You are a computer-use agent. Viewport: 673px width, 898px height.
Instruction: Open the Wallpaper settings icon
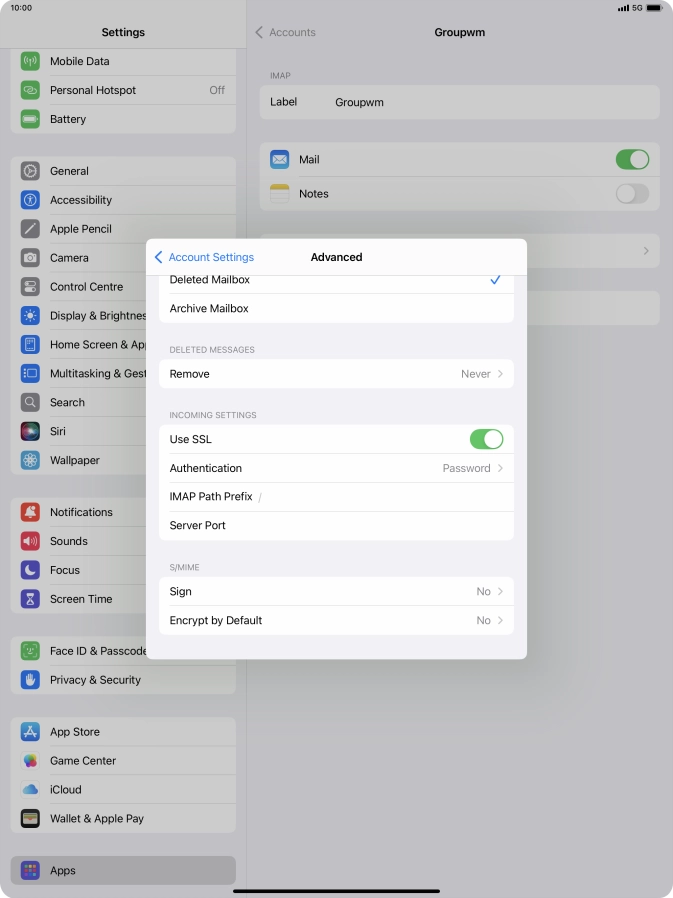click(x=30, y=461)
